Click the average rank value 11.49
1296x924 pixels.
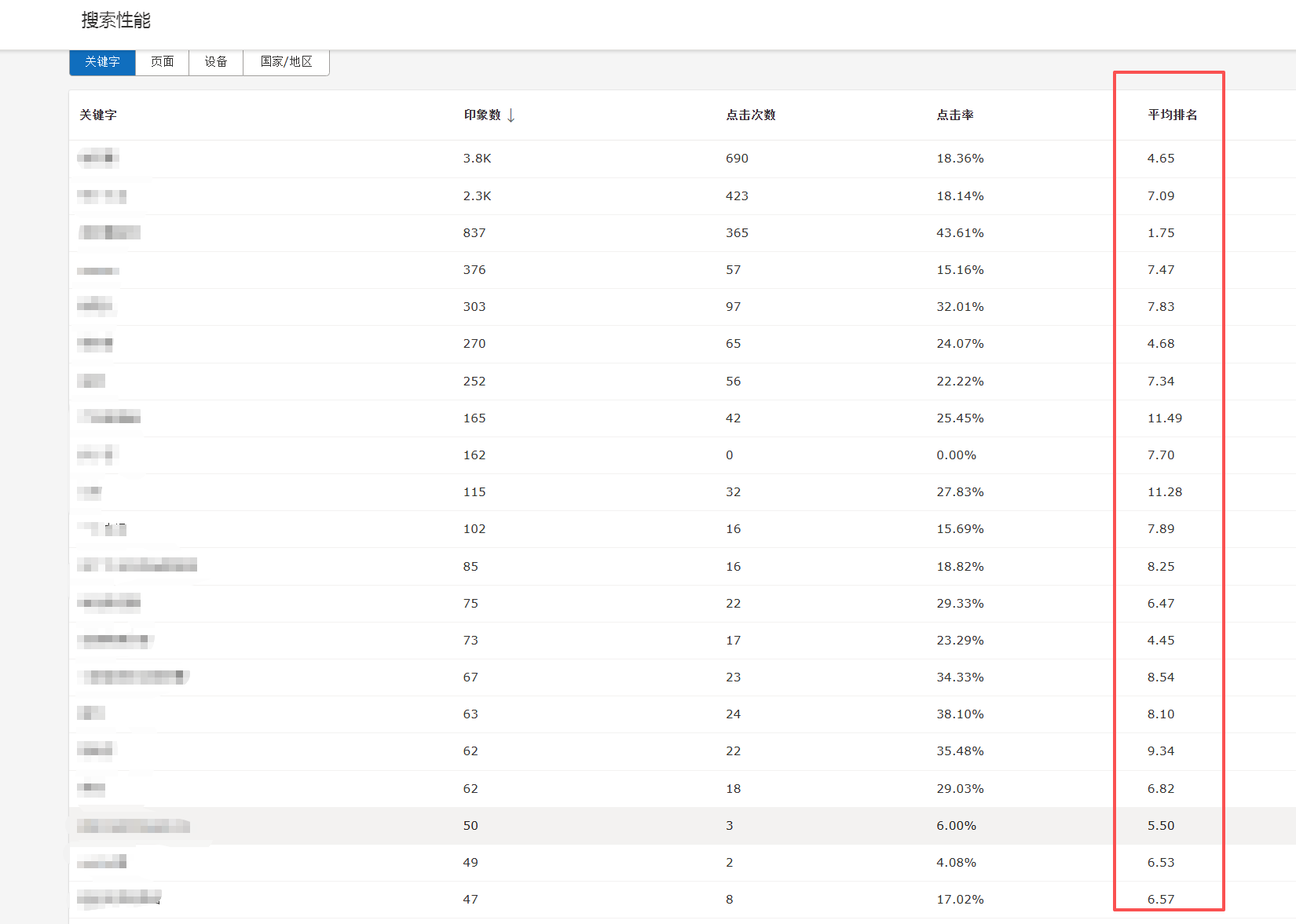click(x=1164, y=418)
